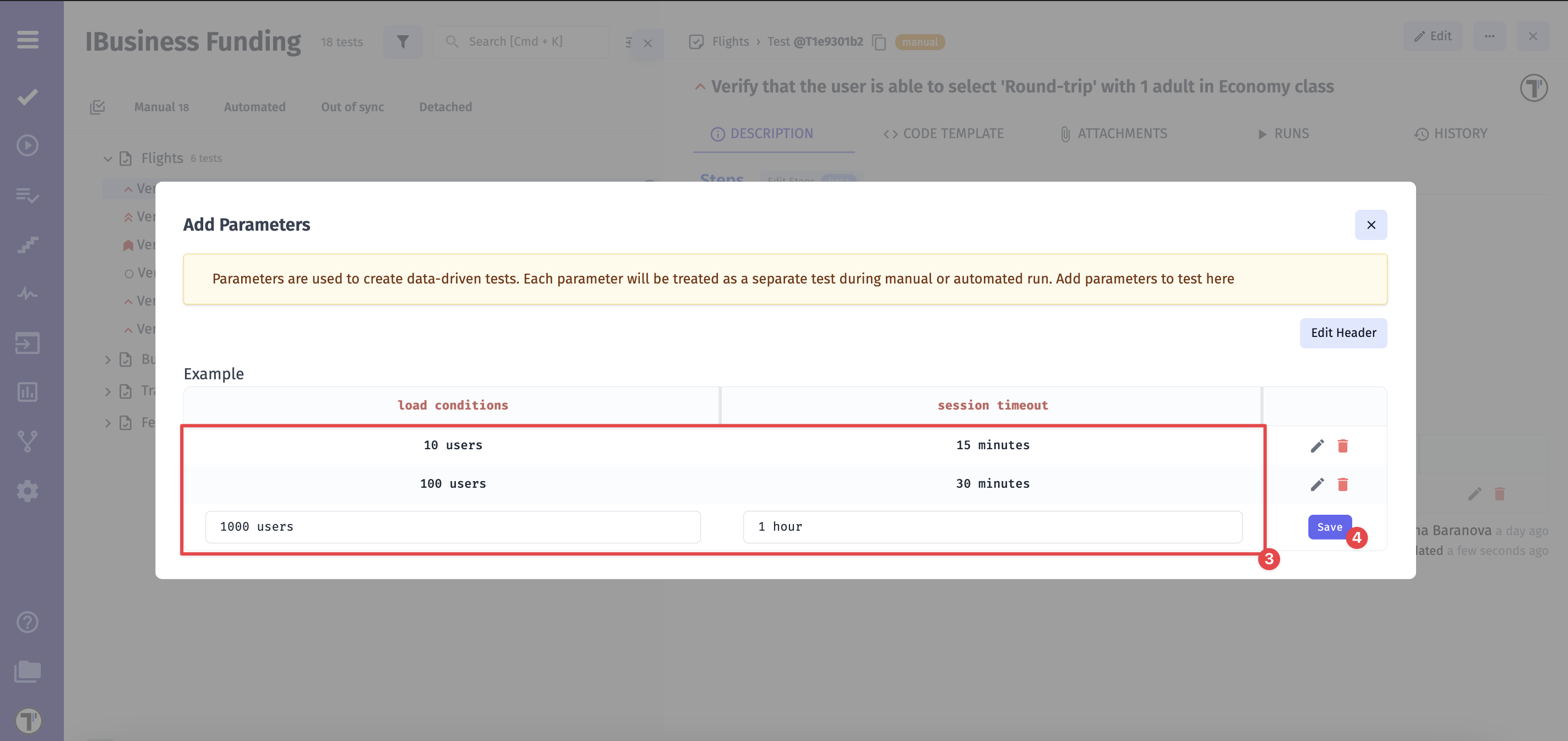Edit the '100 users' row with pencil
Screen dimensions: 1568x741
point(1316,484)
